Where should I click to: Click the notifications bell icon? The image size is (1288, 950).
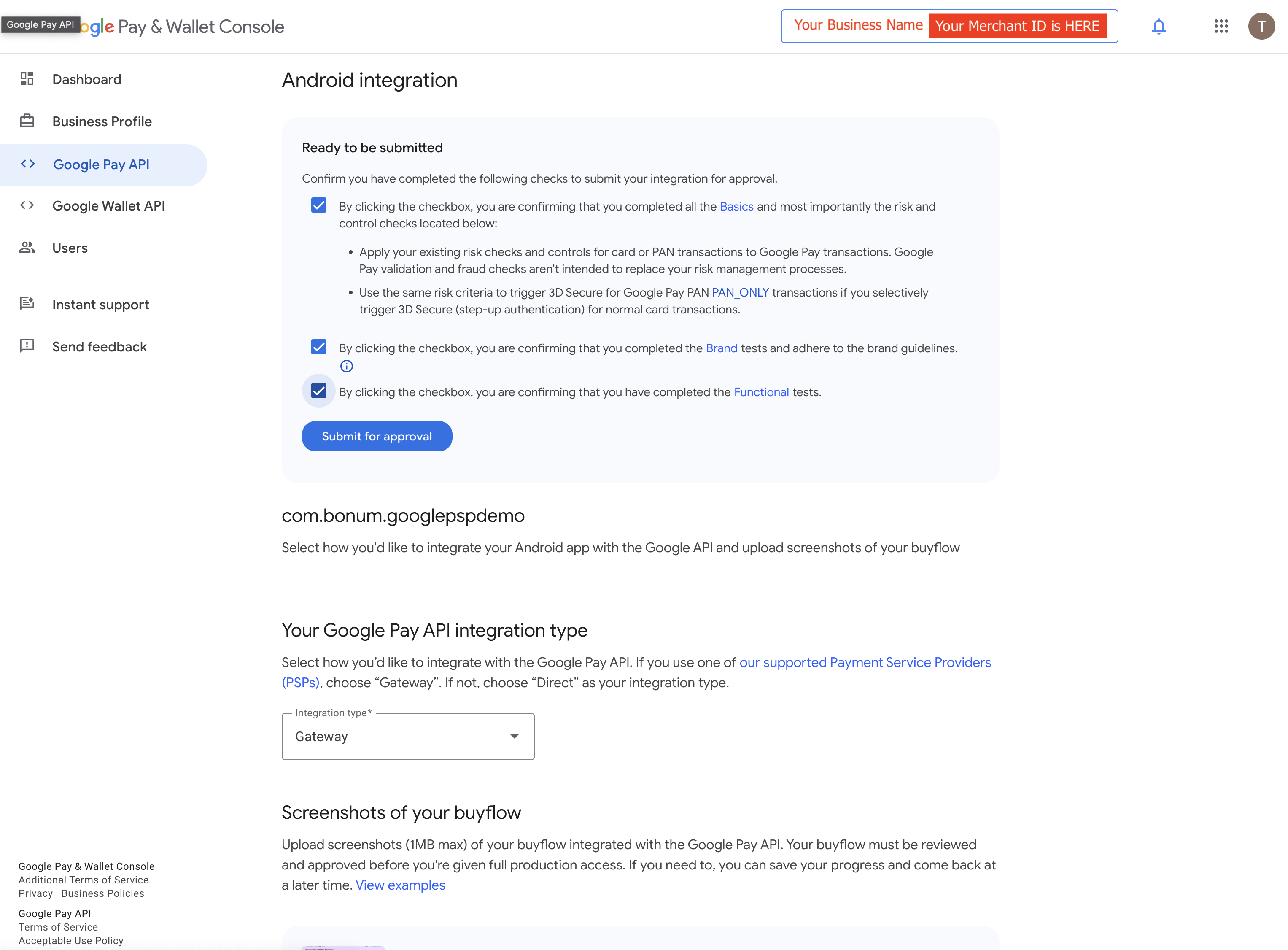(x=1158, y=27)
